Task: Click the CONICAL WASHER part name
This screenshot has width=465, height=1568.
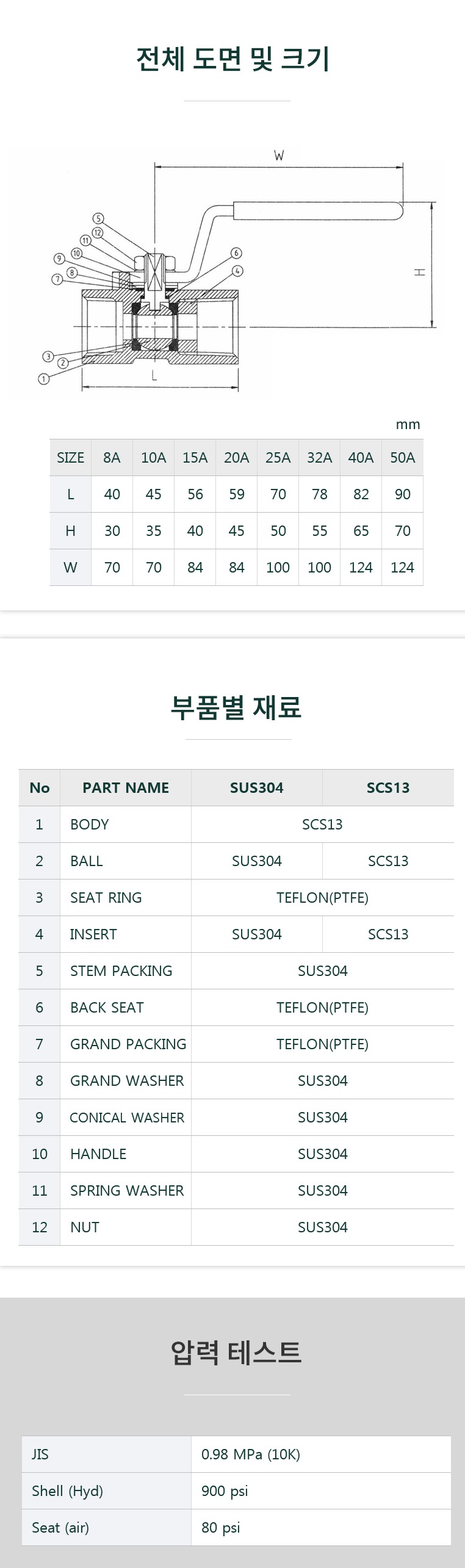Action: click(x=127, y=1118)
